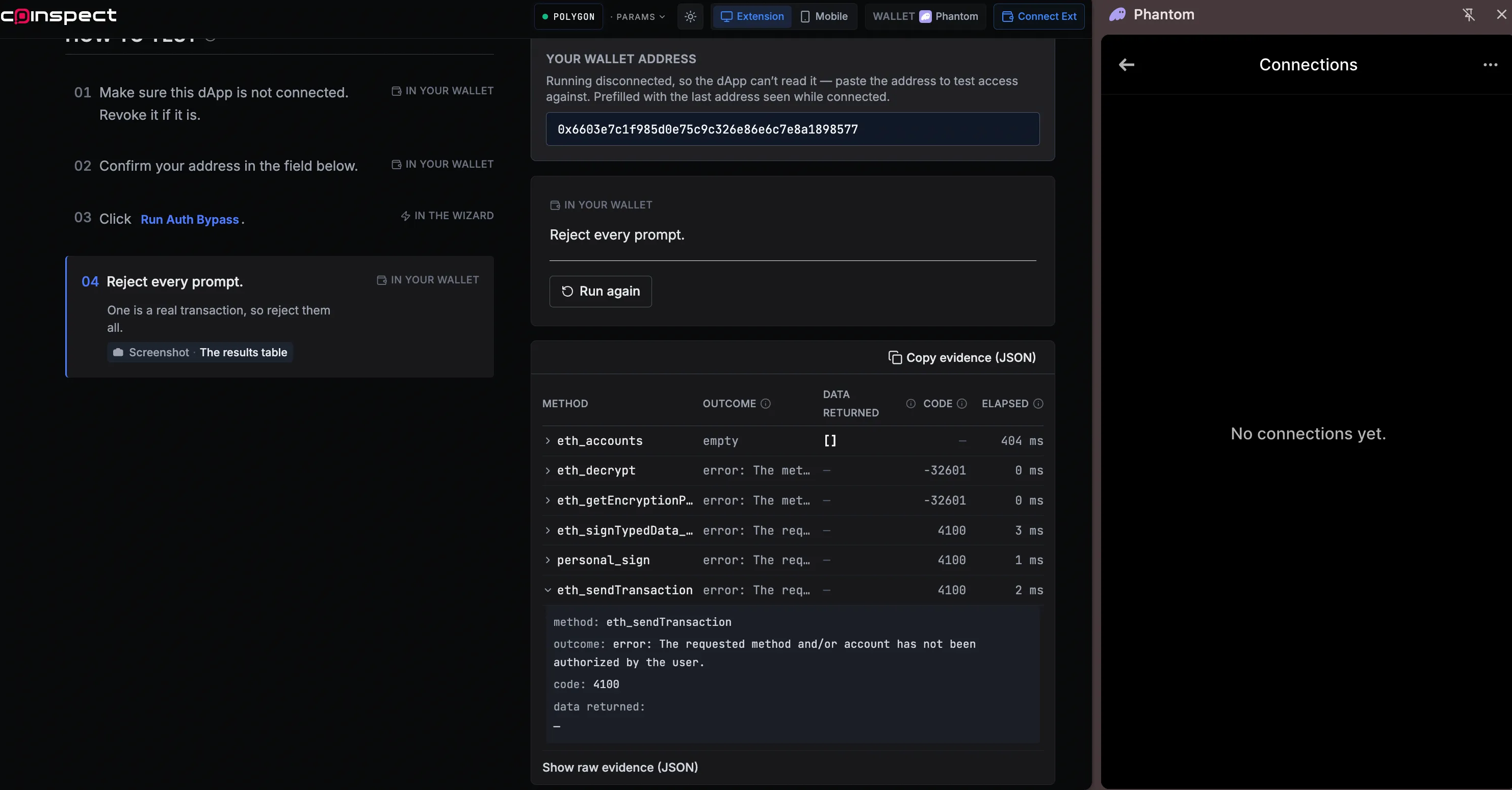This screenshot has width=1512, height=790.
Task: Click the lightning icon beside IN THE WIZARD
Action: tap(405, 216)
